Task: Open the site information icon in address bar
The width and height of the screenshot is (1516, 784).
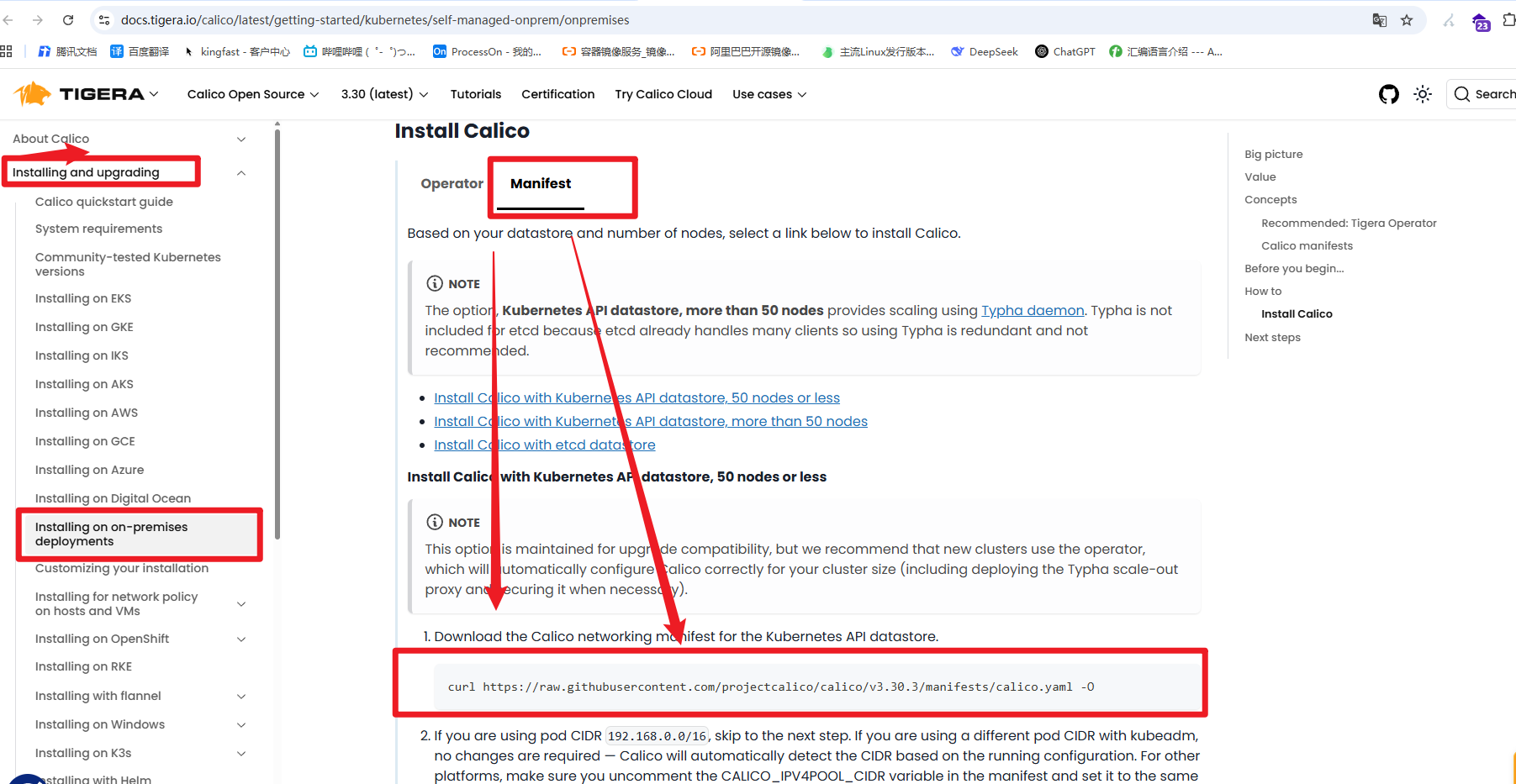Action: tap(104, 20)
